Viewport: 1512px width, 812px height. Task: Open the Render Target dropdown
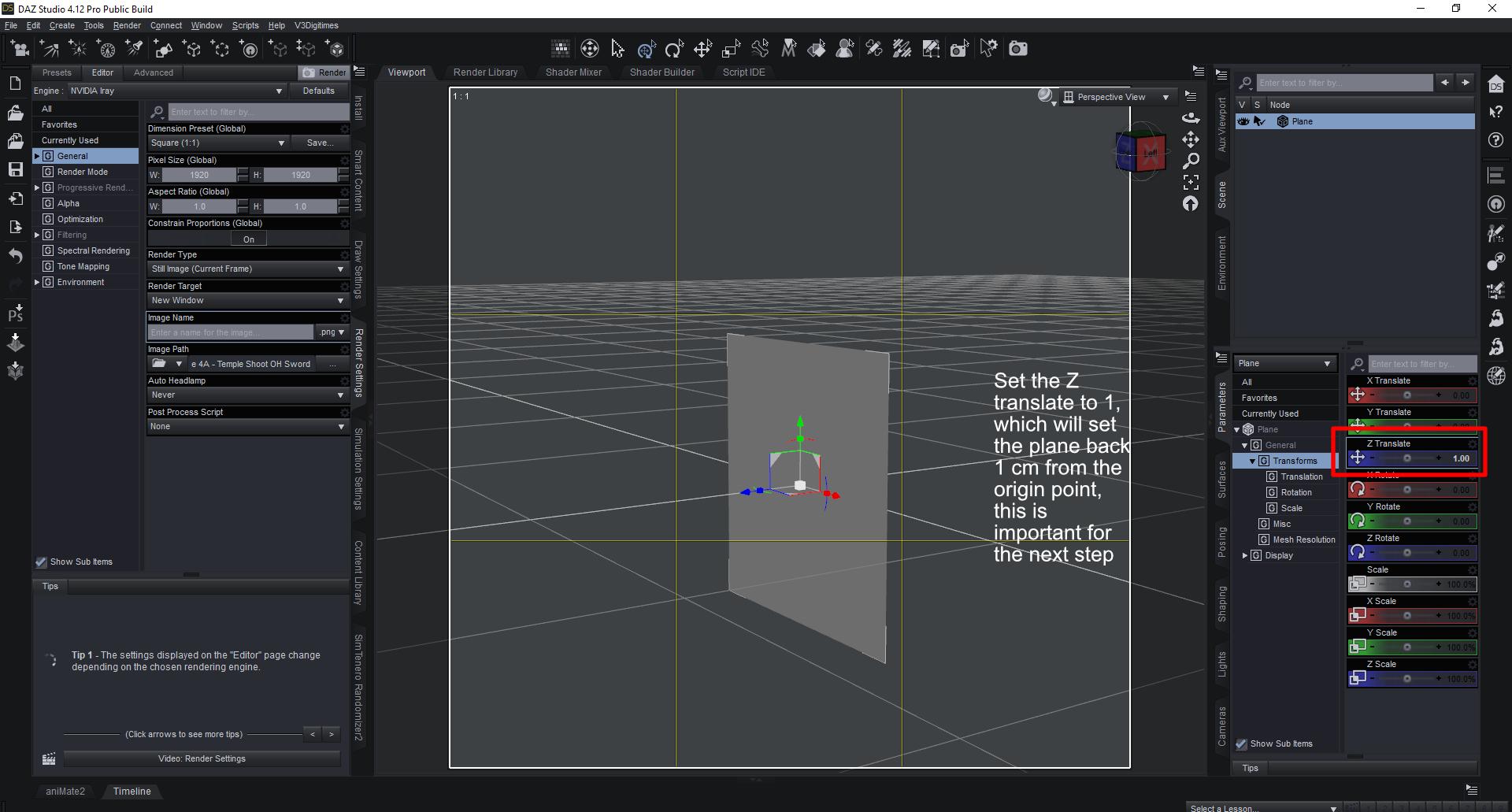point(248,301)
